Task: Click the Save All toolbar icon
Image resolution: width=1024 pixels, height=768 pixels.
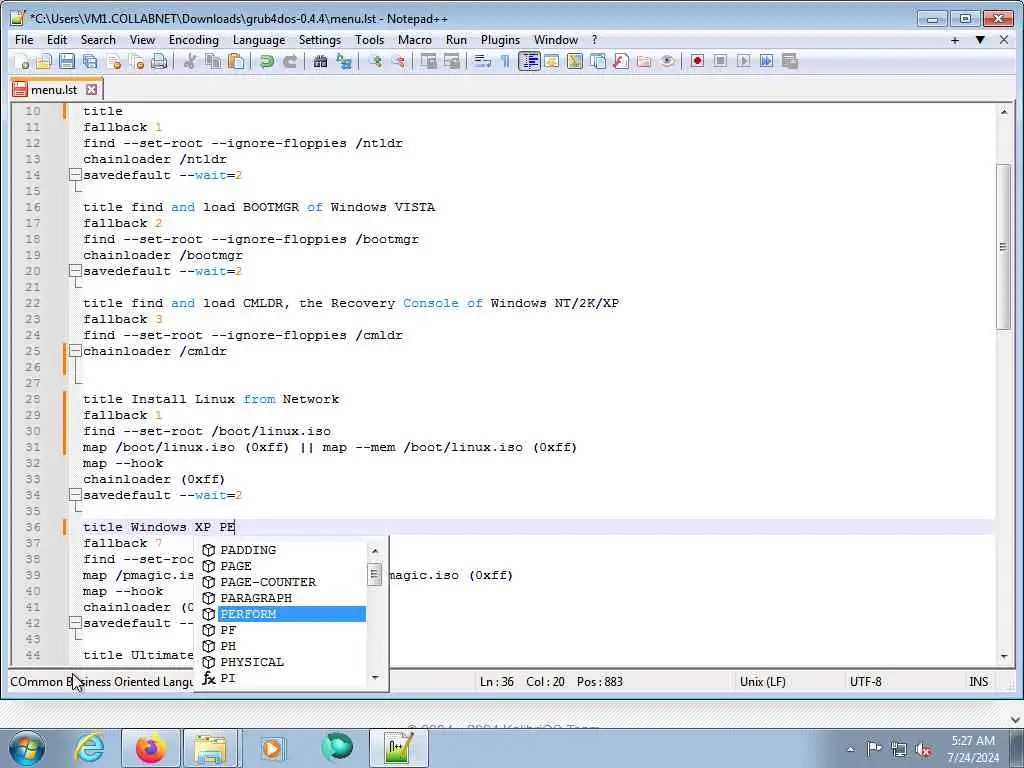Action: pyautogui.click(x=90, y=61)
